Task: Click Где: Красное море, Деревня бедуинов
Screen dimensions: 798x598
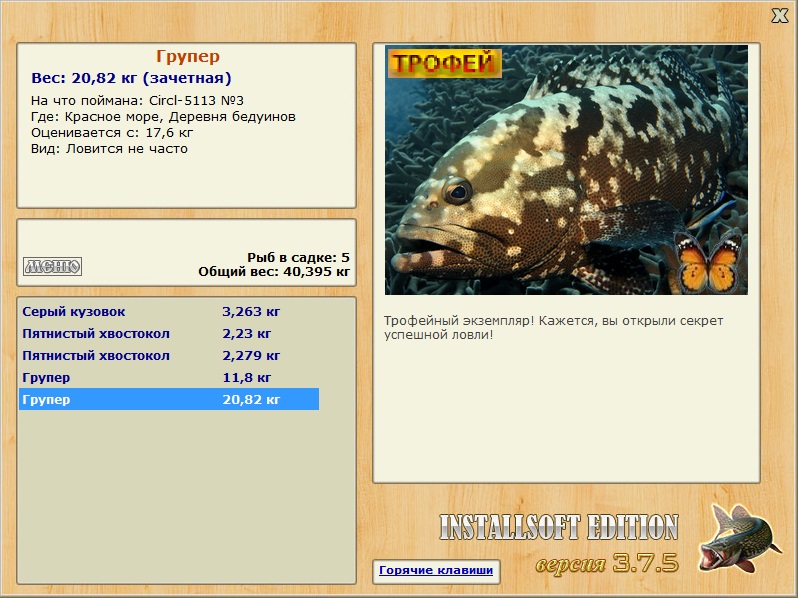Action: (x=163, y=117)
